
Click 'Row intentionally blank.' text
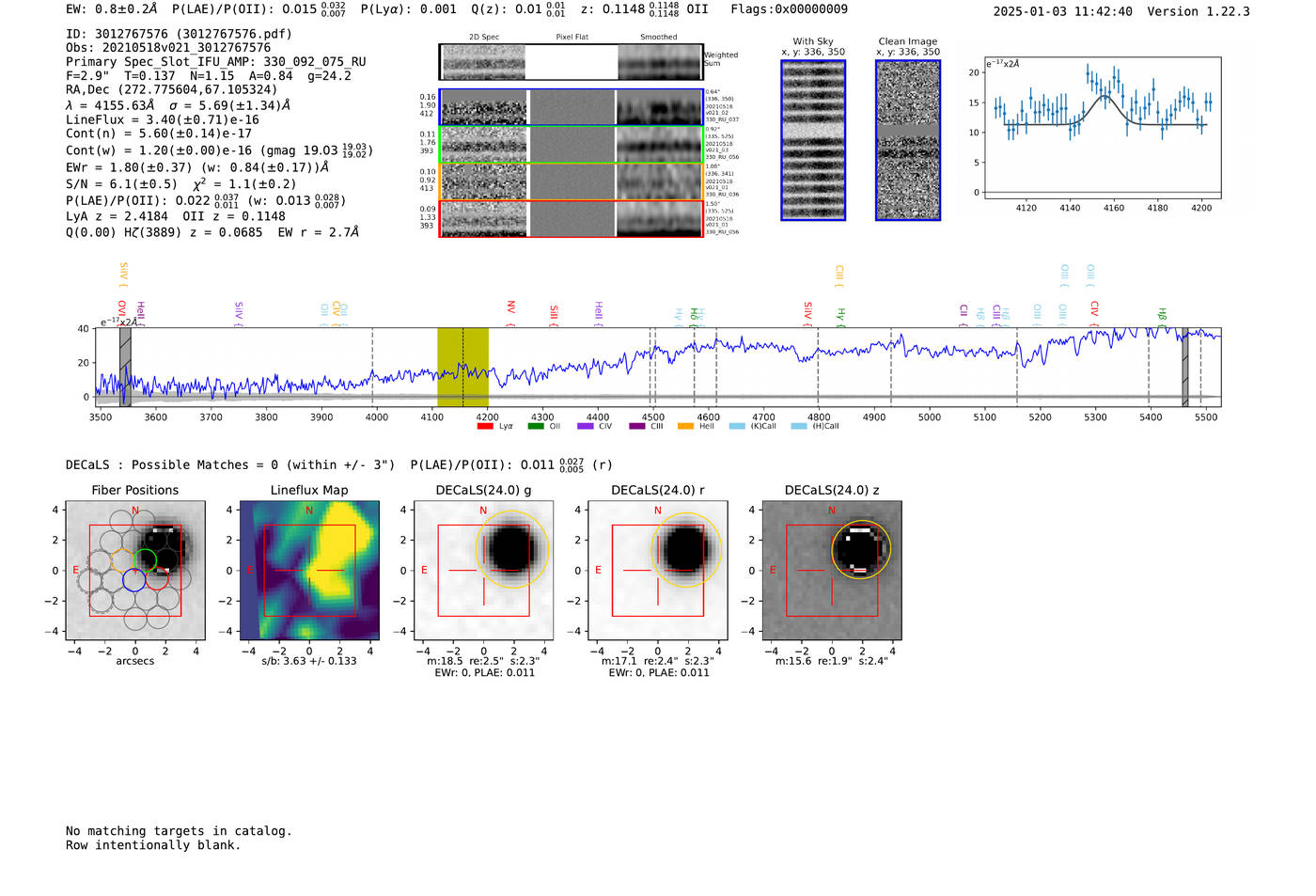pyautogui.click(x=153, y=845)
